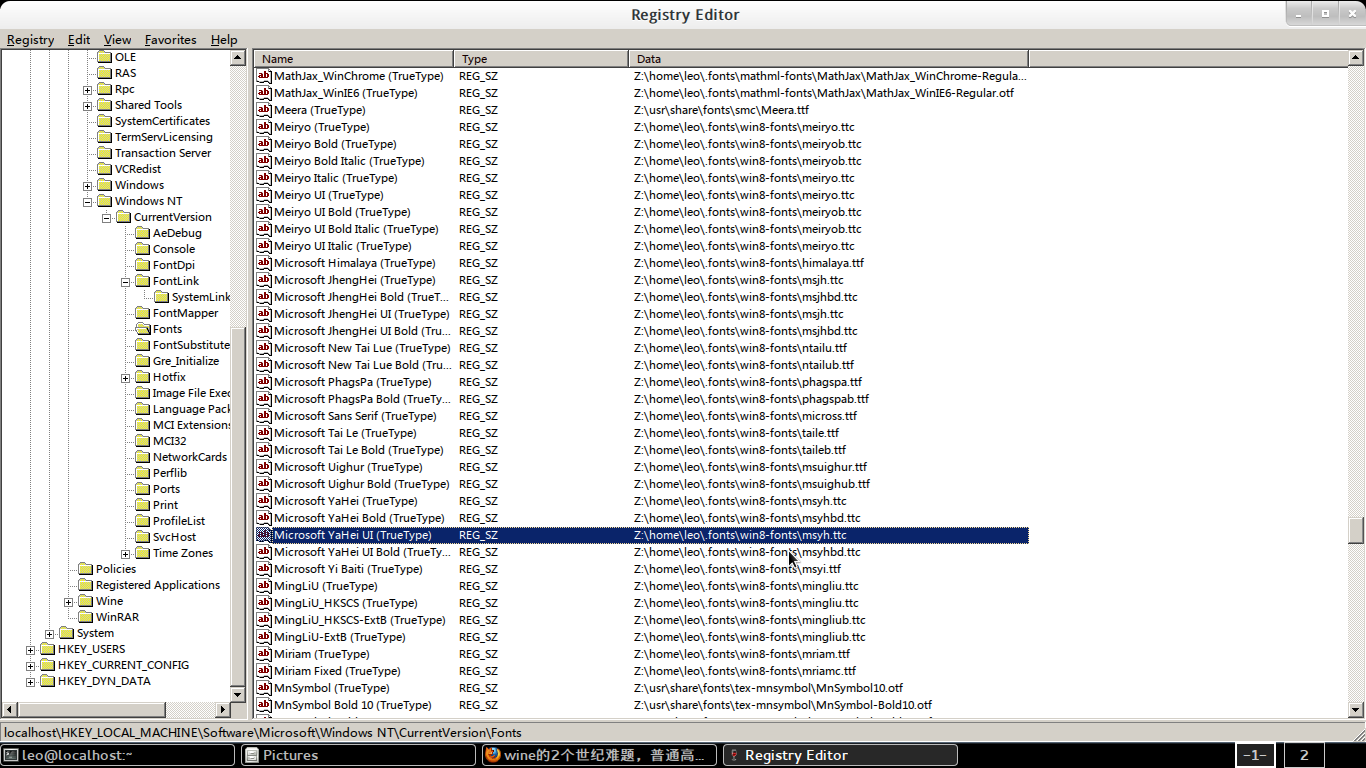Sort values by the Type column header
1366x768 pixels.
click(x=541, y=59)
